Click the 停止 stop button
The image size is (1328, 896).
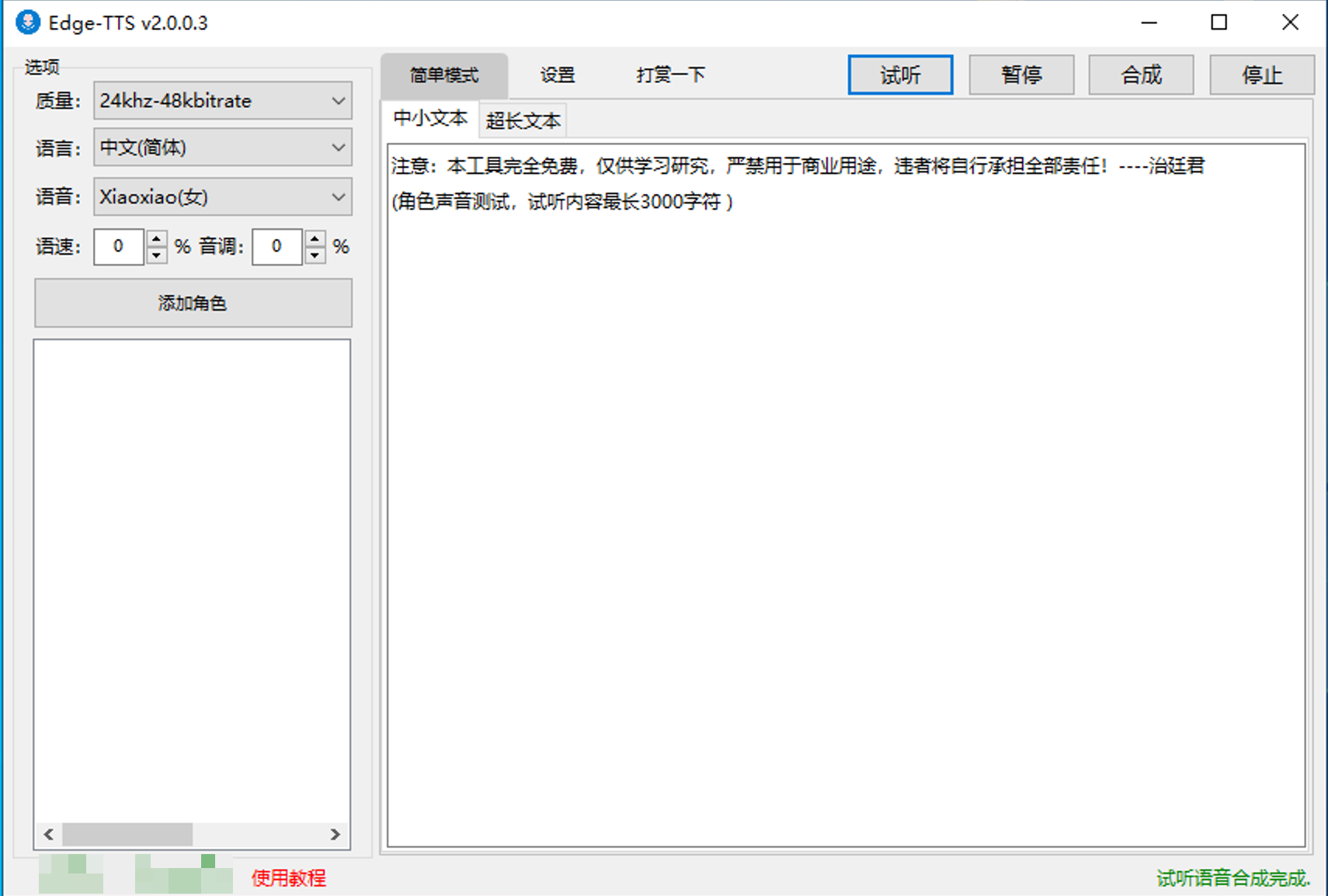pyautogui.click(x=1262, y=75)
